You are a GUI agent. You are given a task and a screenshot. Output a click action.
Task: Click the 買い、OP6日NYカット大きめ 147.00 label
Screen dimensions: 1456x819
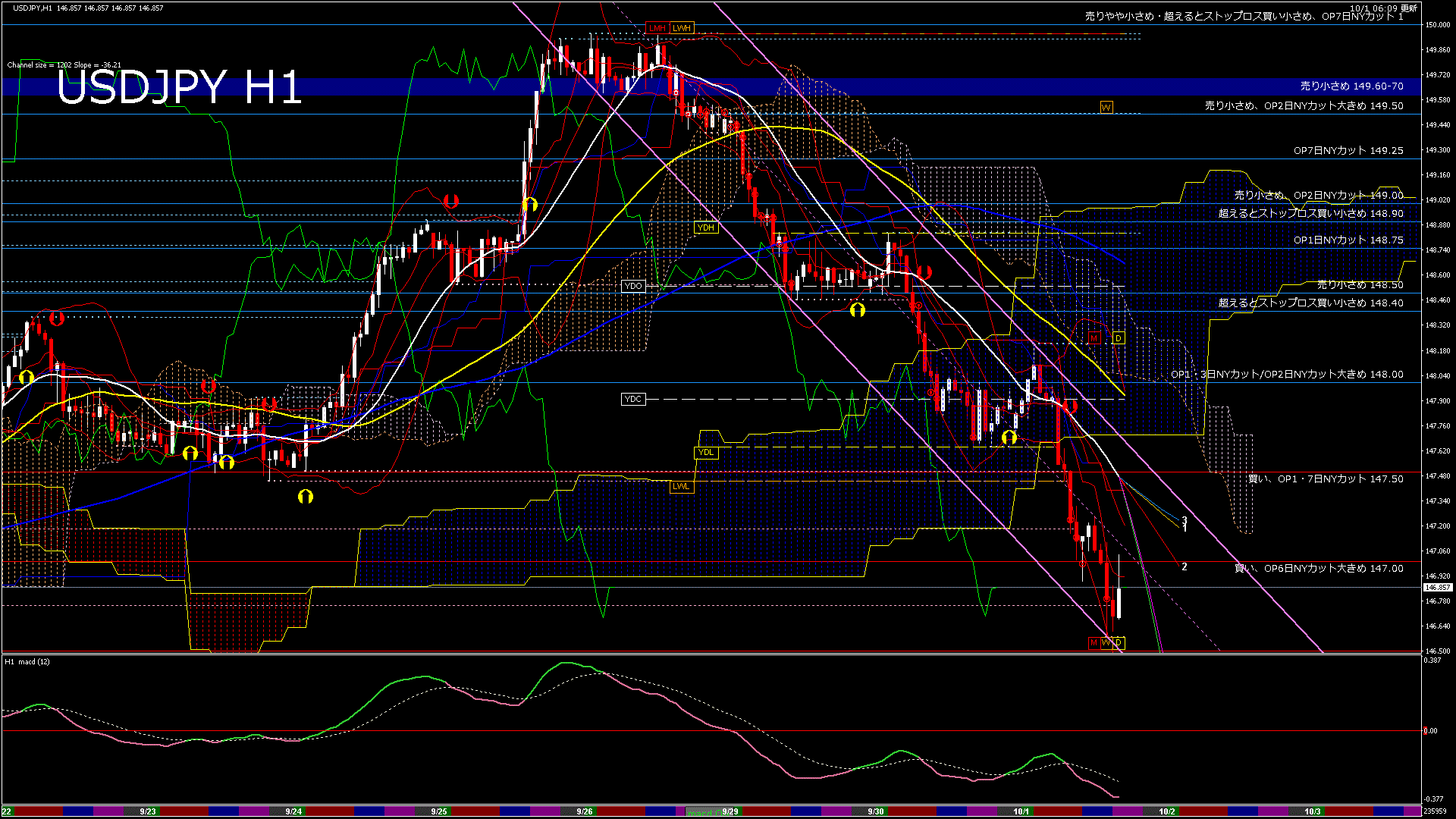[1318, 568]
